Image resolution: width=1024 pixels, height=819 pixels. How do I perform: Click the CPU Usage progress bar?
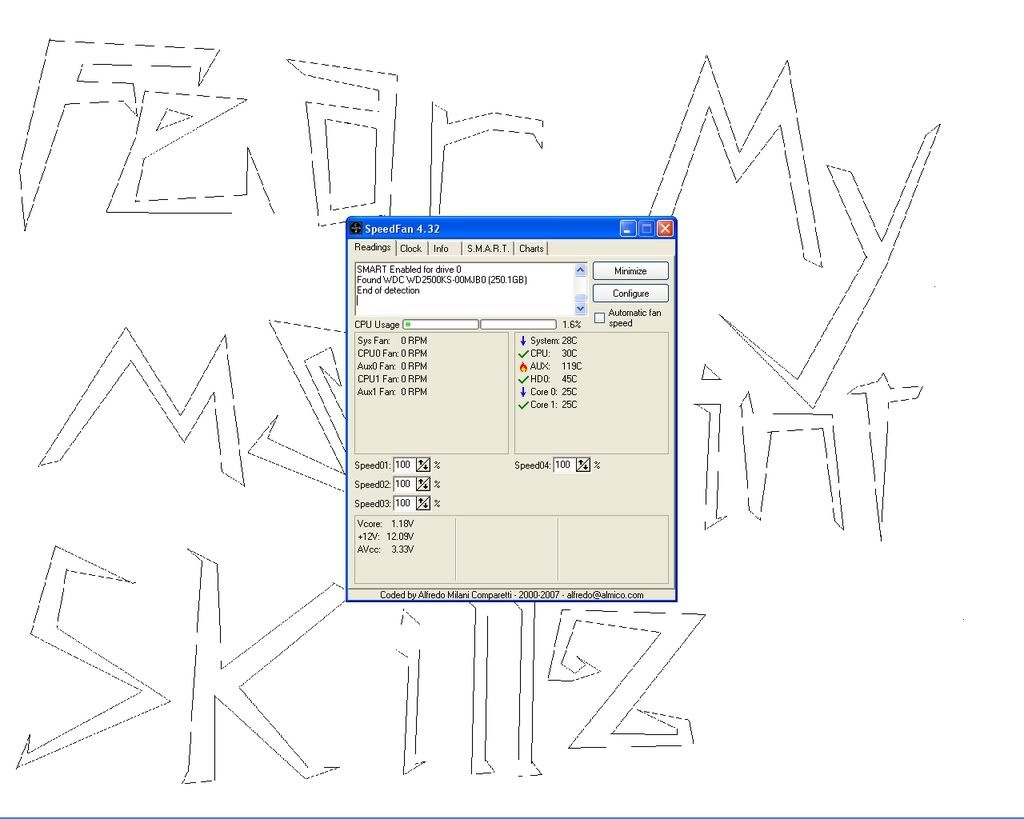click(x=440, y=325)
